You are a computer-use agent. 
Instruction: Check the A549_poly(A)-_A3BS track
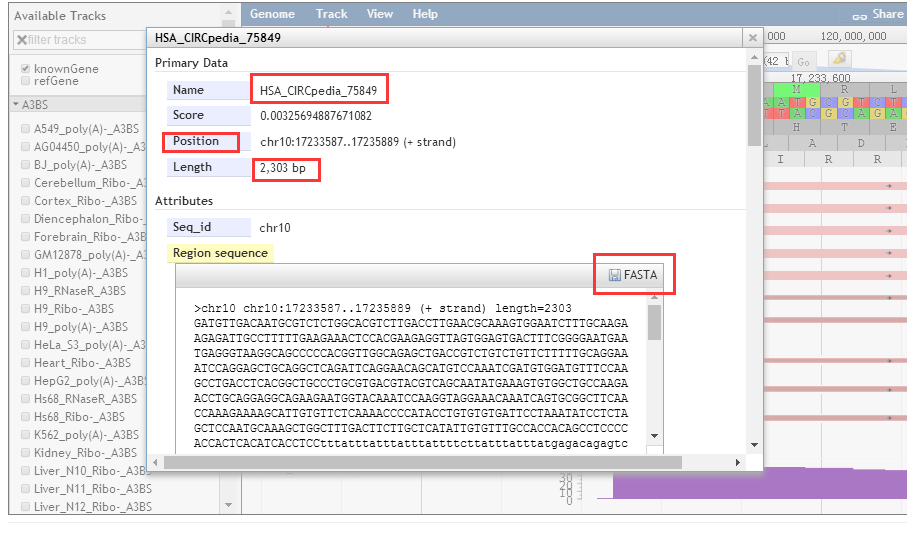(25, 129)
